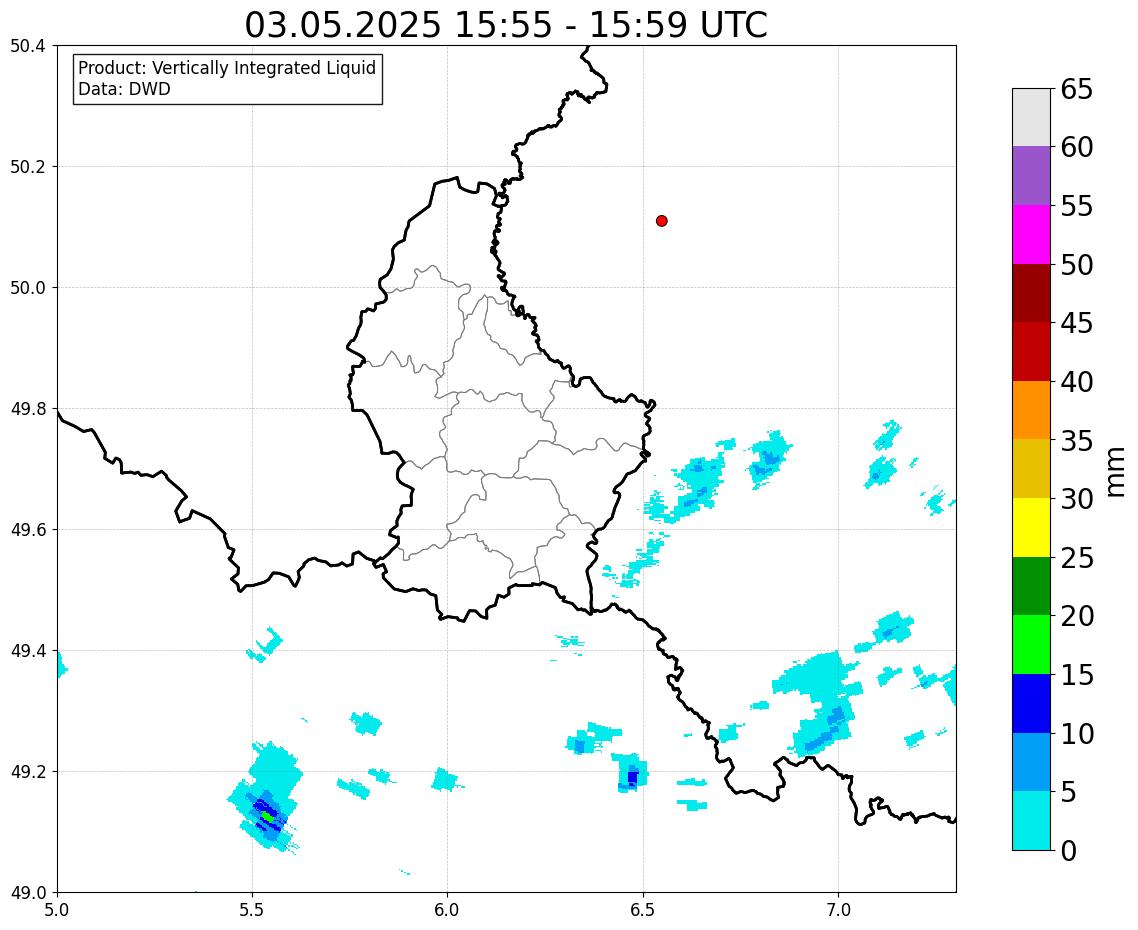The image size is (1138, 930).
Task: Select the dark green 20-25 colorbar segment
Action: pos(1031,586)
